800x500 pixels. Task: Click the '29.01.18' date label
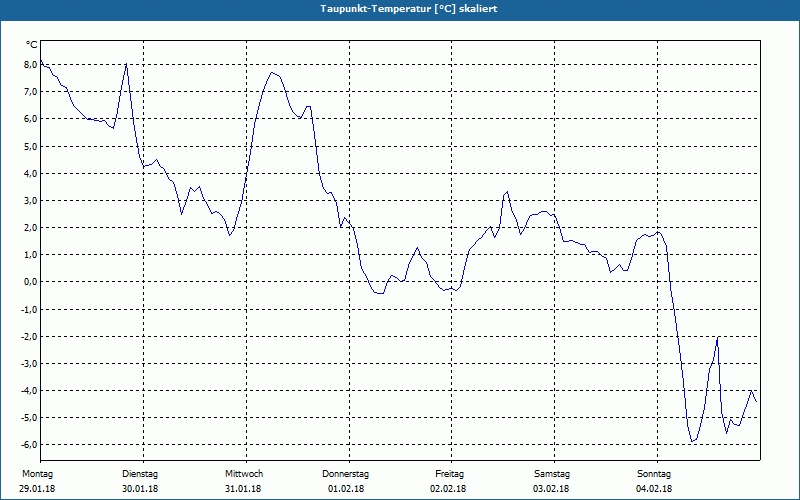click(37, 489)
